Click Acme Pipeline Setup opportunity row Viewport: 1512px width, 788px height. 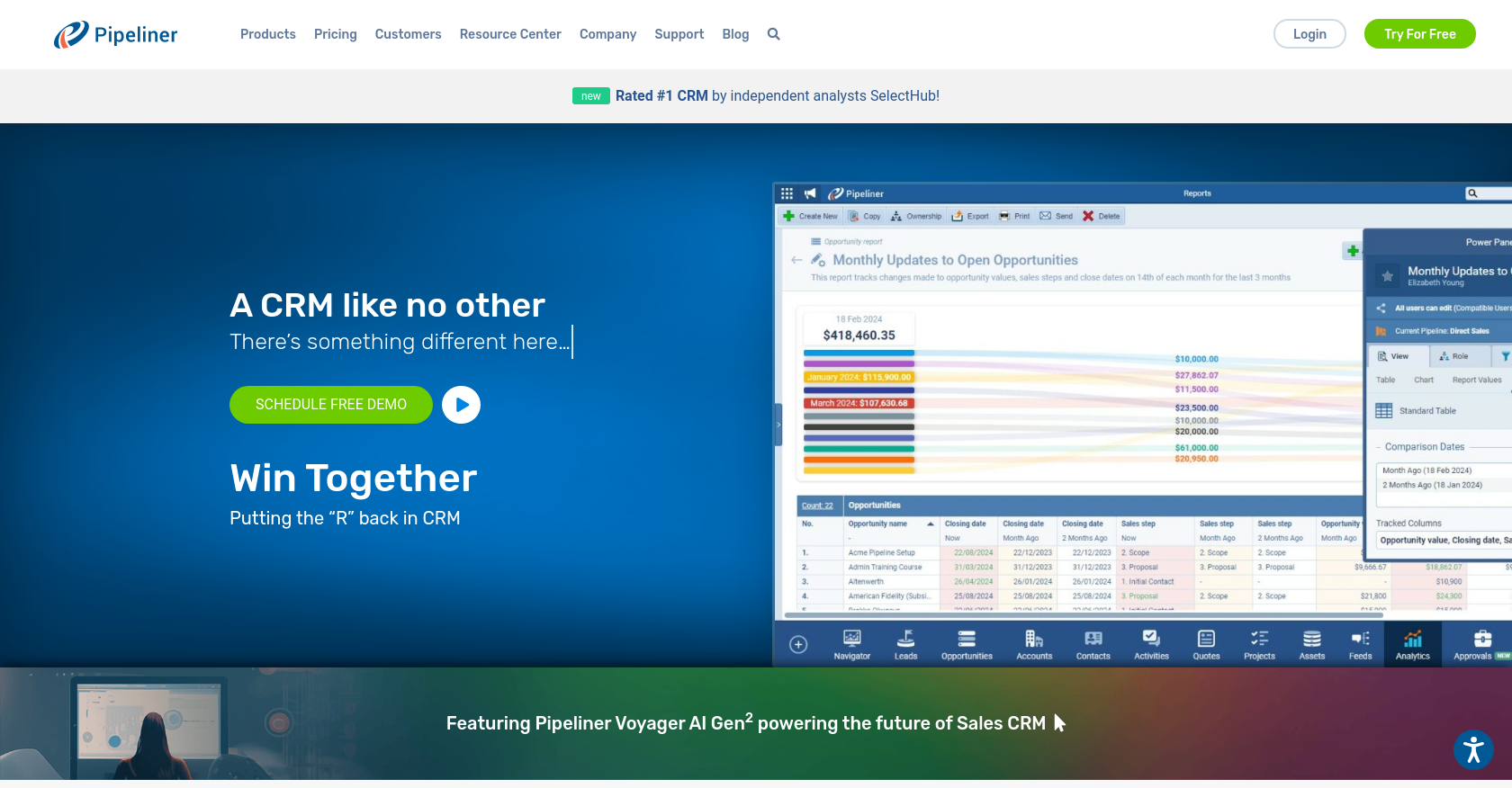(x=881, y=552)
